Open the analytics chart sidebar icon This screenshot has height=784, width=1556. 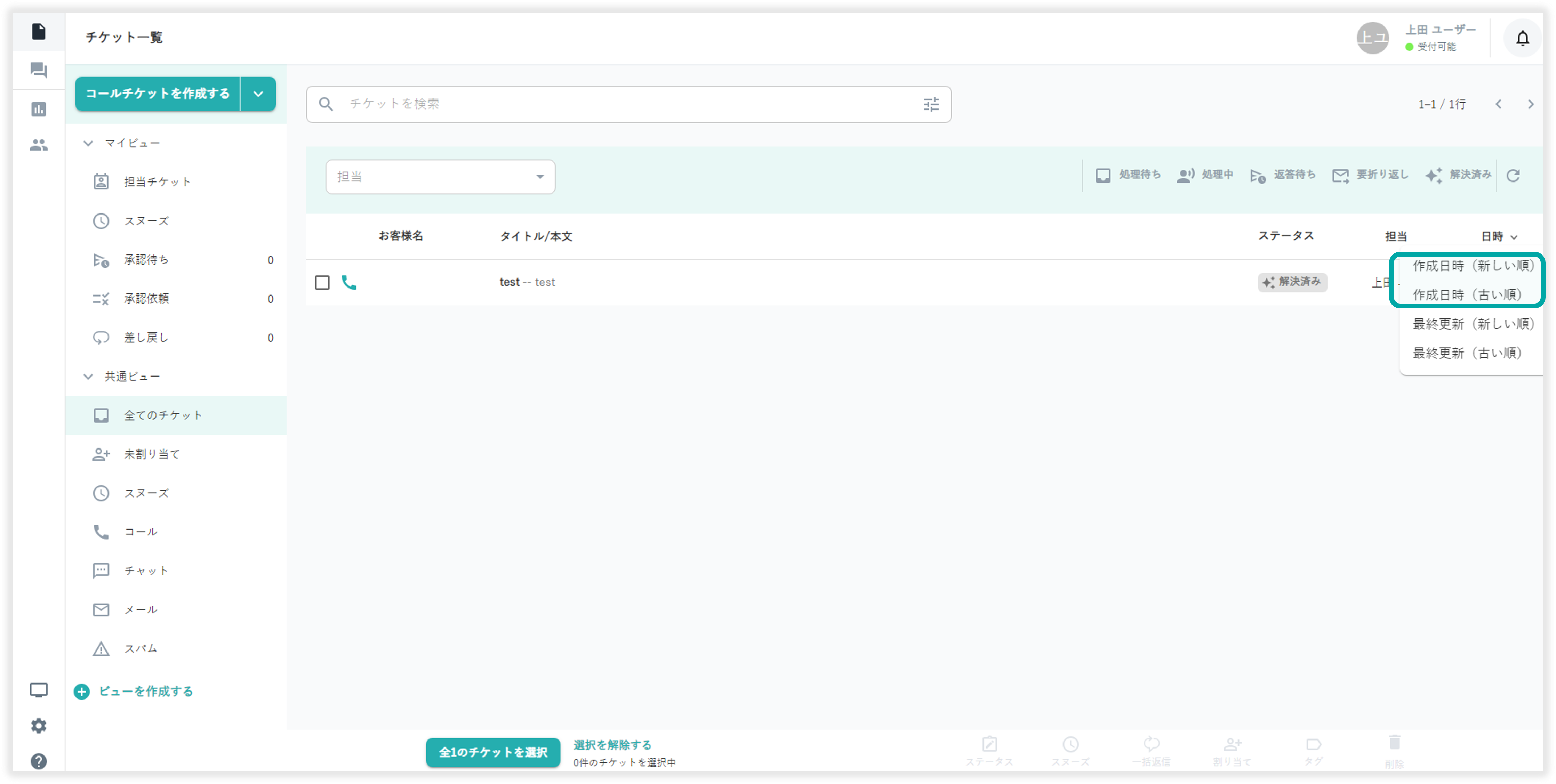pyautogui.click(x=39, y=109)
